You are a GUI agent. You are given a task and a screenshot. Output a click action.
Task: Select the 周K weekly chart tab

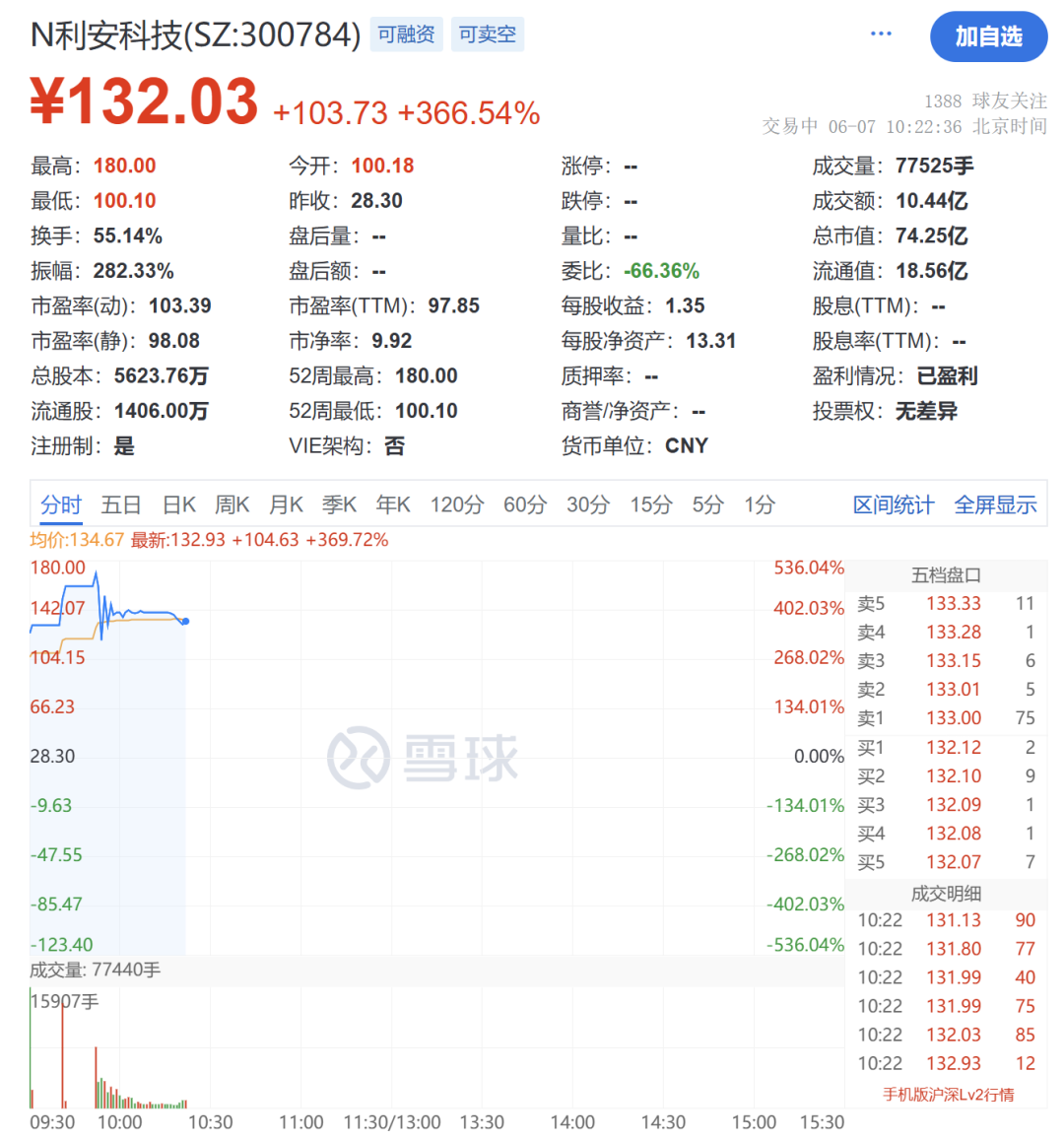(232, 504)
